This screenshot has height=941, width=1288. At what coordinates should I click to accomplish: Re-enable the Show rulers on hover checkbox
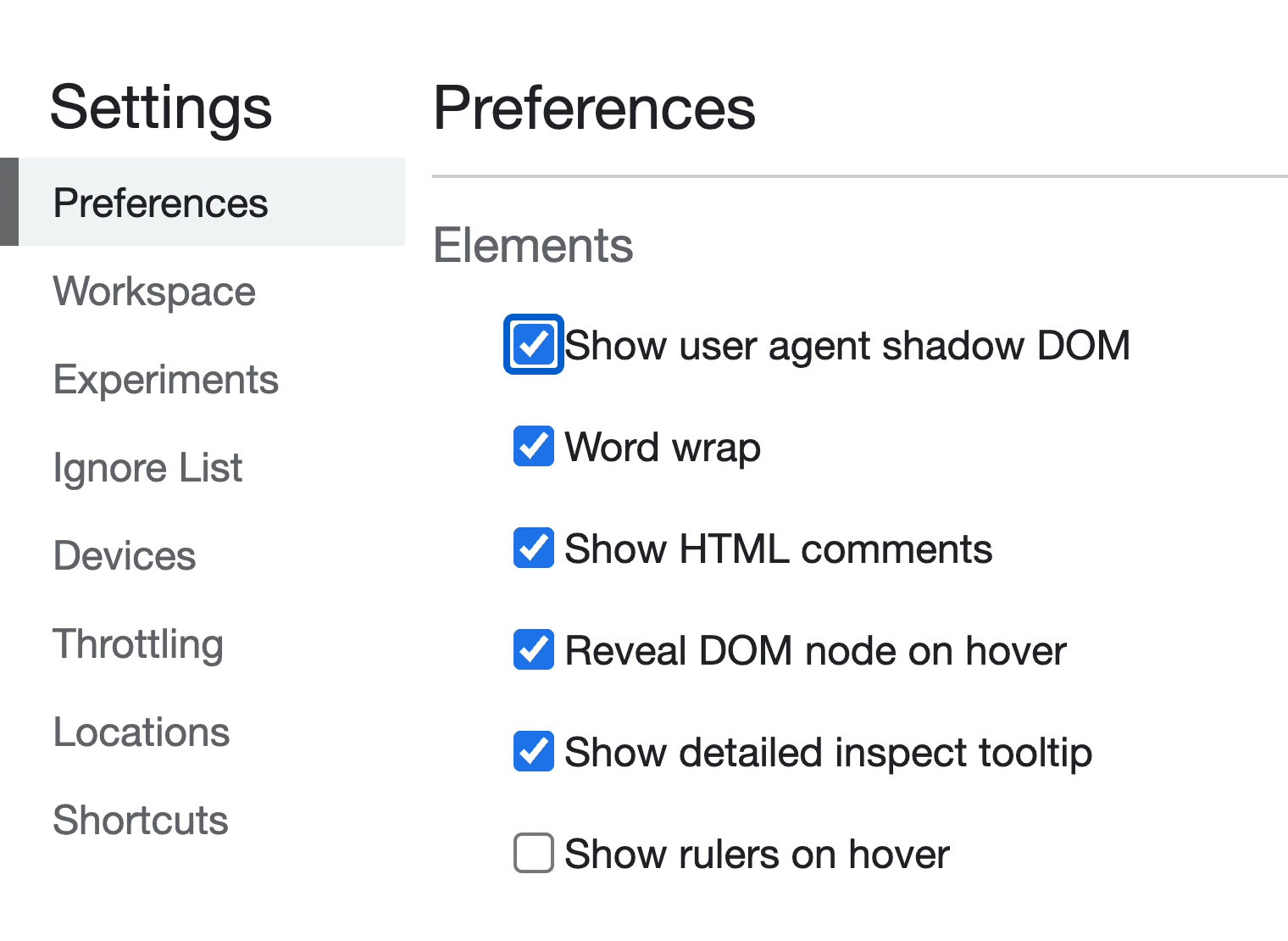click(533, 854)
